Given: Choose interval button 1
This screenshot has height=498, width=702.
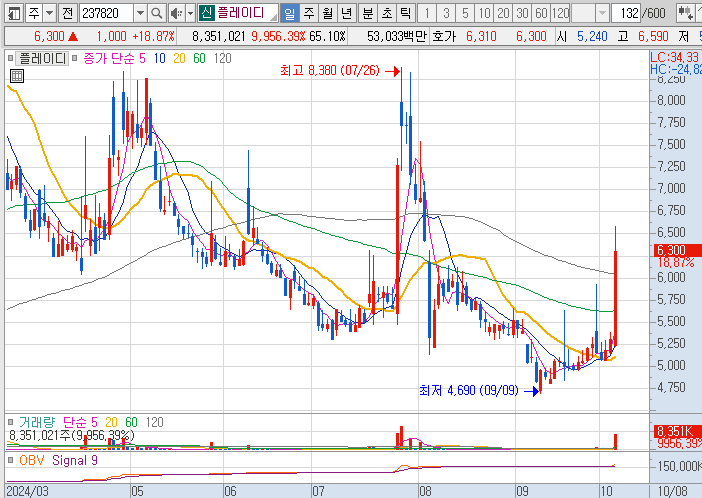Looking at the screenshot, I should [427, 13].
